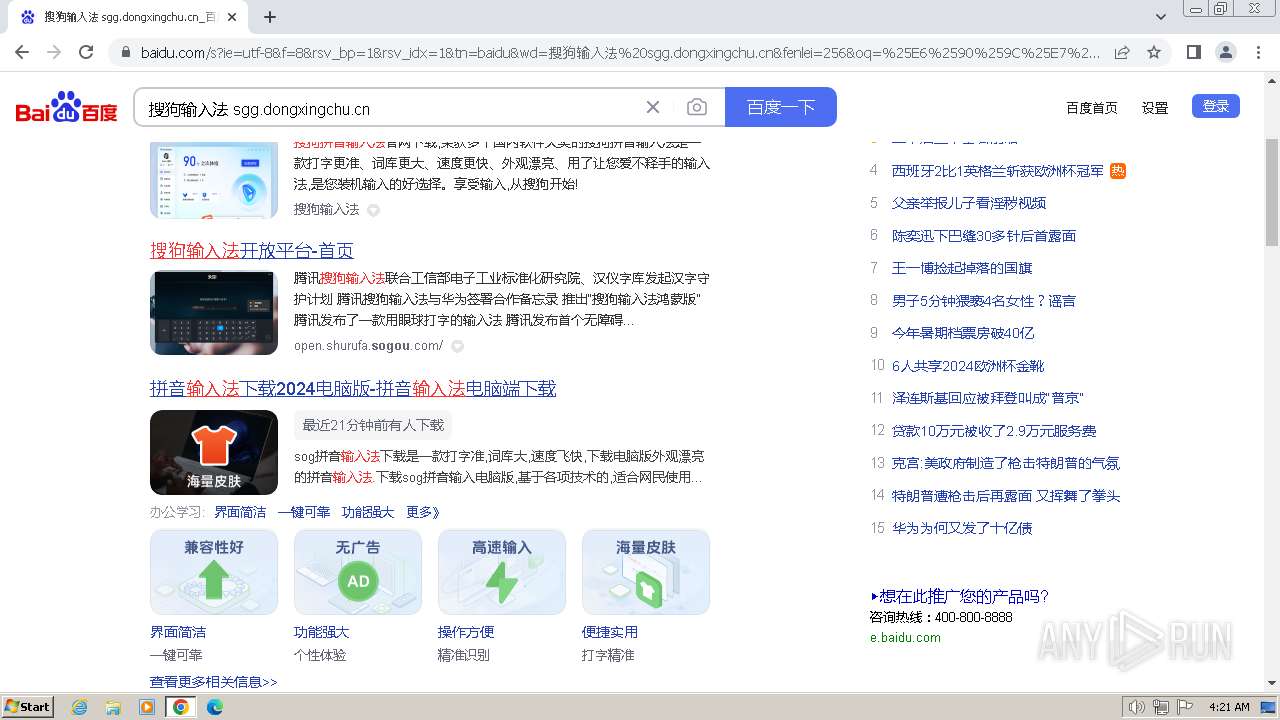This screenshot has height=720, width=1280.
Task: Open hot topic 贷款10万元被收了2.9万元服务费
Action: coord(994,431)
